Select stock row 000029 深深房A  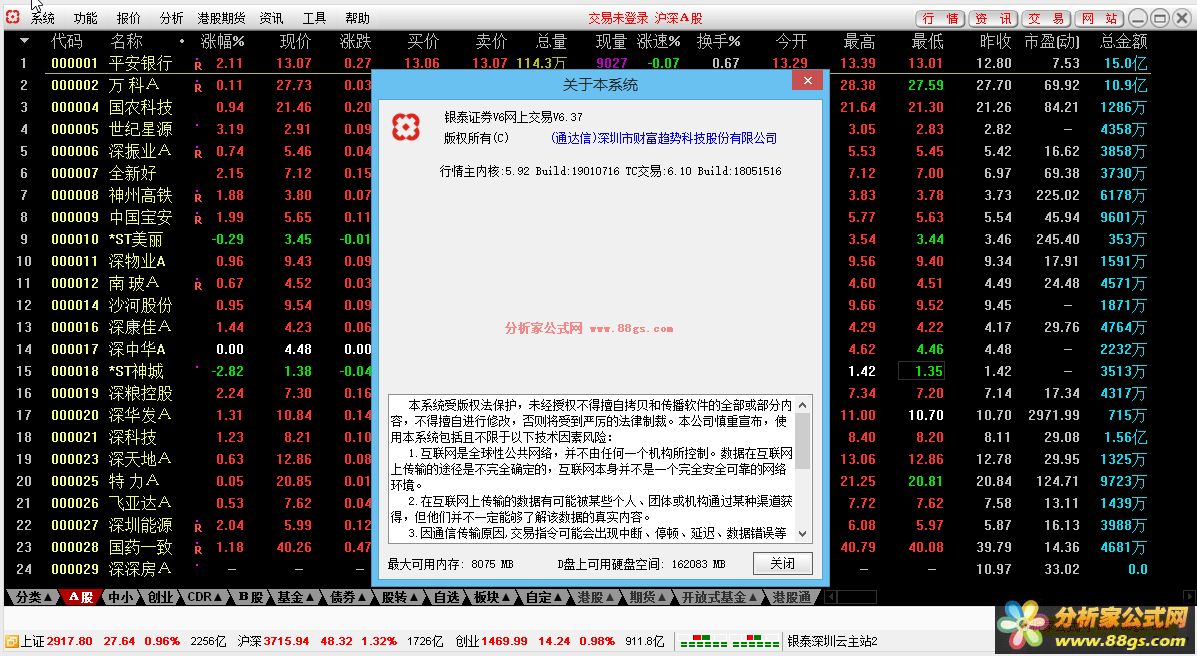(x=577, y=569)
